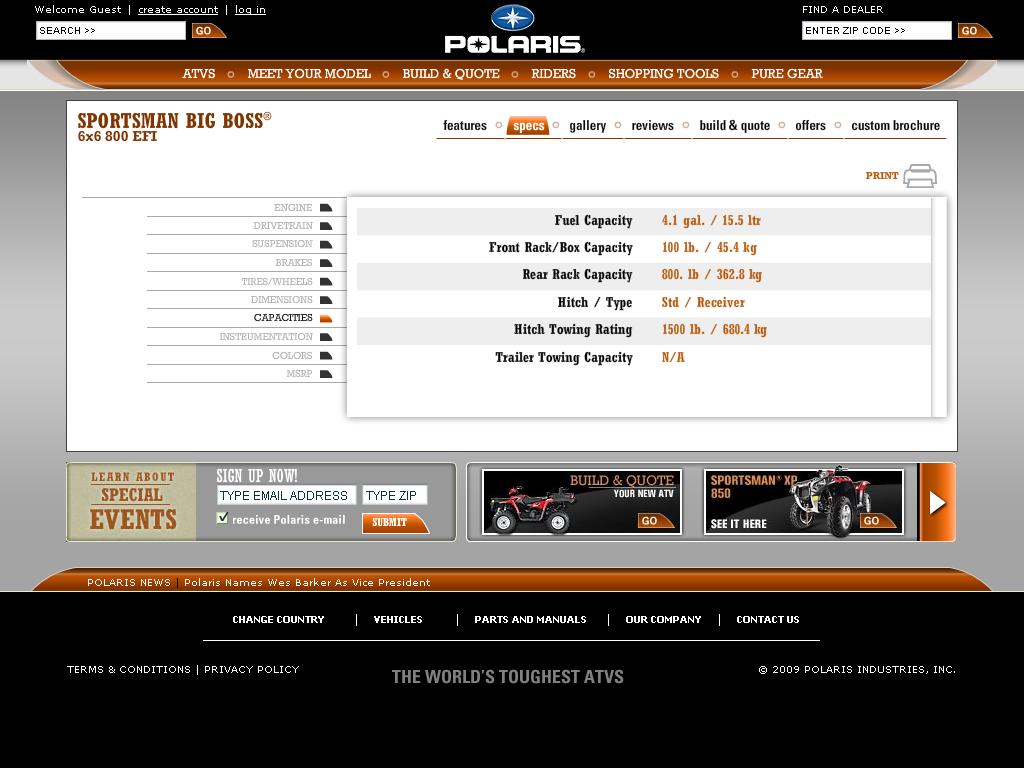This screenshot has width=1024, height=768.
Task: Click VEHICLES footer link
Action: pos(398,620)
